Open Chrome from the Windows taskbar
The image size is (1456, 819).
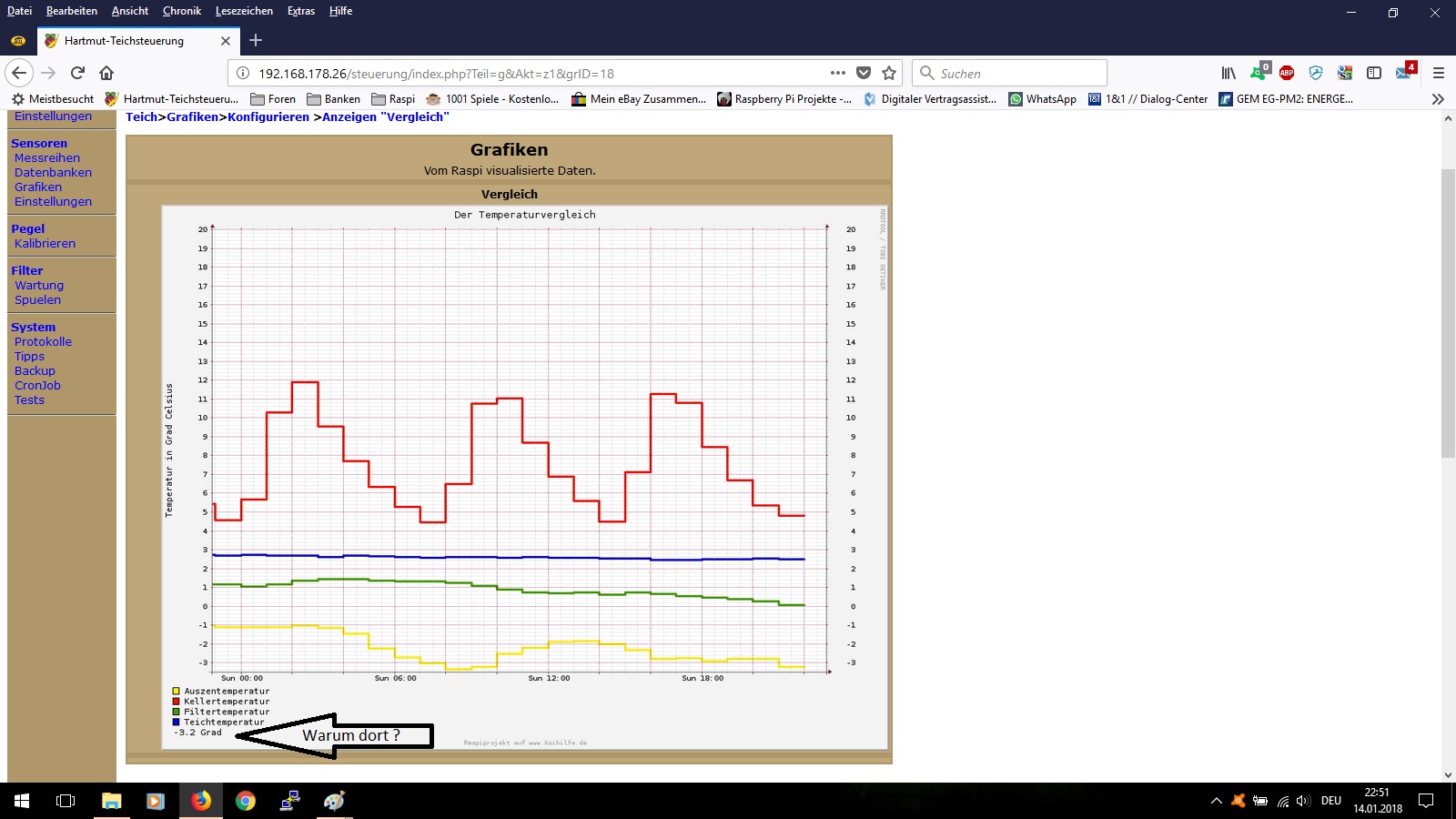tap(245, 801)
